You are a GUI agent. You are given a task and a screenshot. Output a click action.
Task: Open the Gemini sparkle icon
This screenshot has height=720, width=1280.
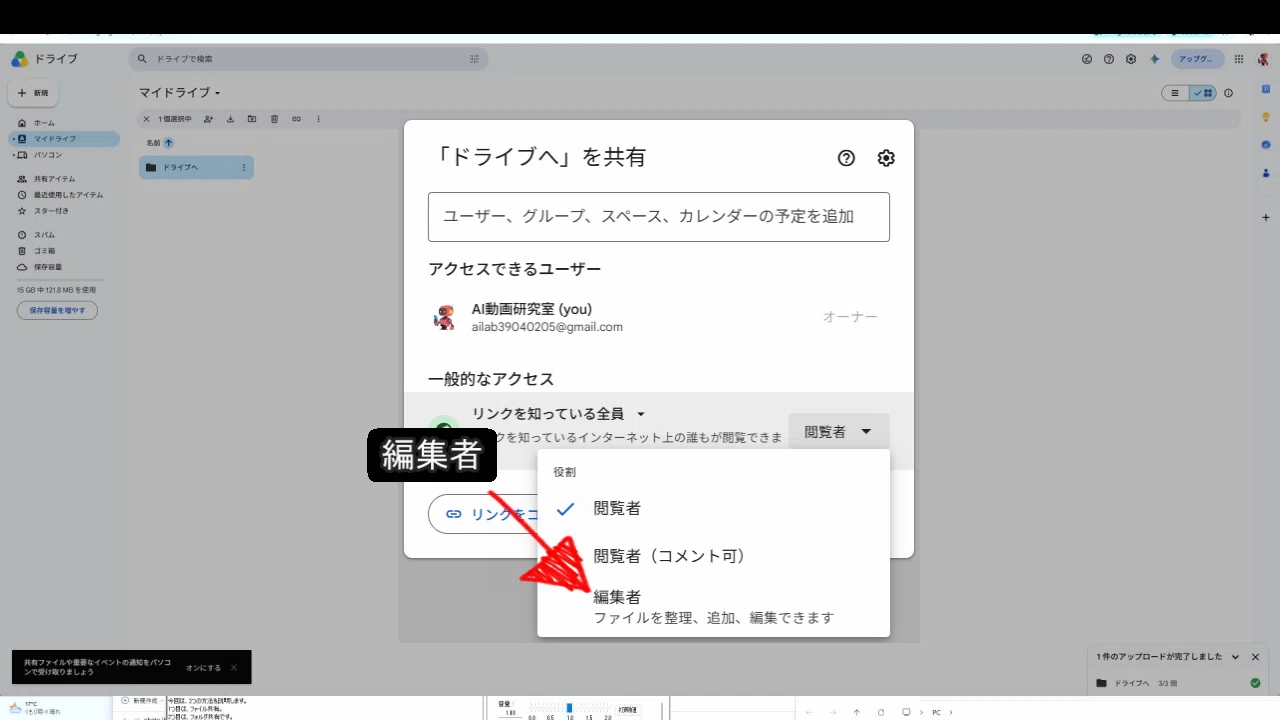coord(1154,59)
